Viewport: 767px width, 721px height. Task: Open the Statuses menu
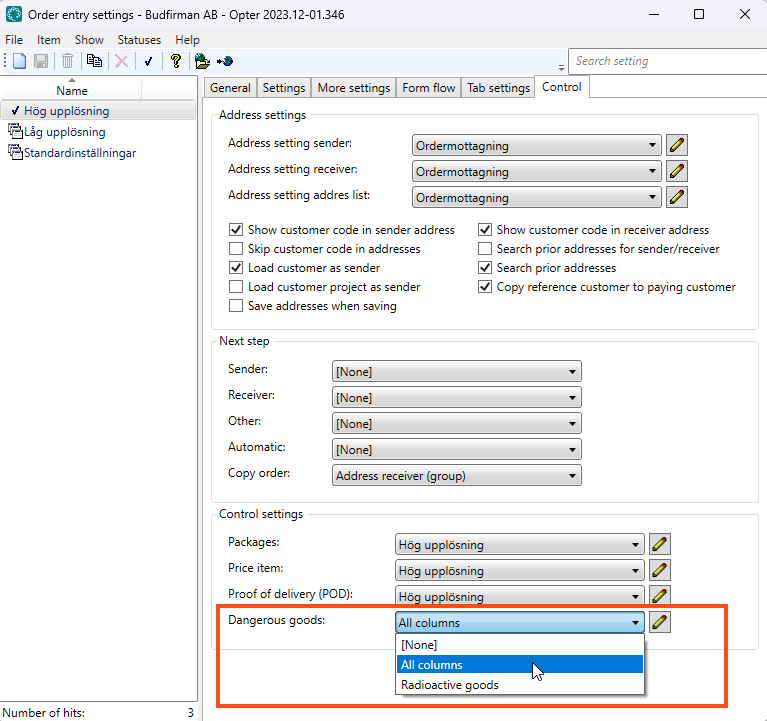click(139, 40)
